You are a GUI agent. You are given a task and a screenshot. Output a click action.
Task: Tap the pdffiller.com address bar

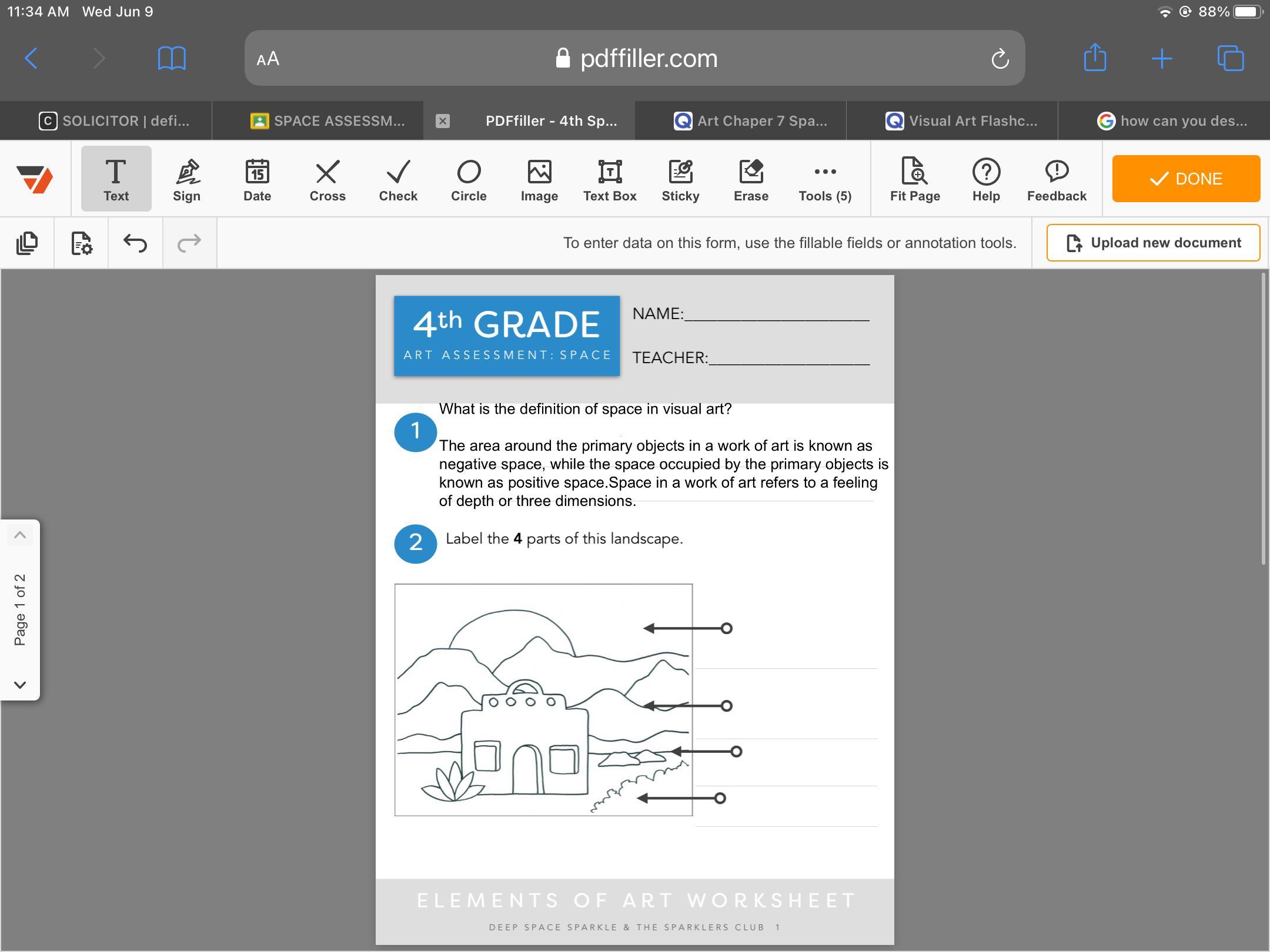click(x=635, y=58)
